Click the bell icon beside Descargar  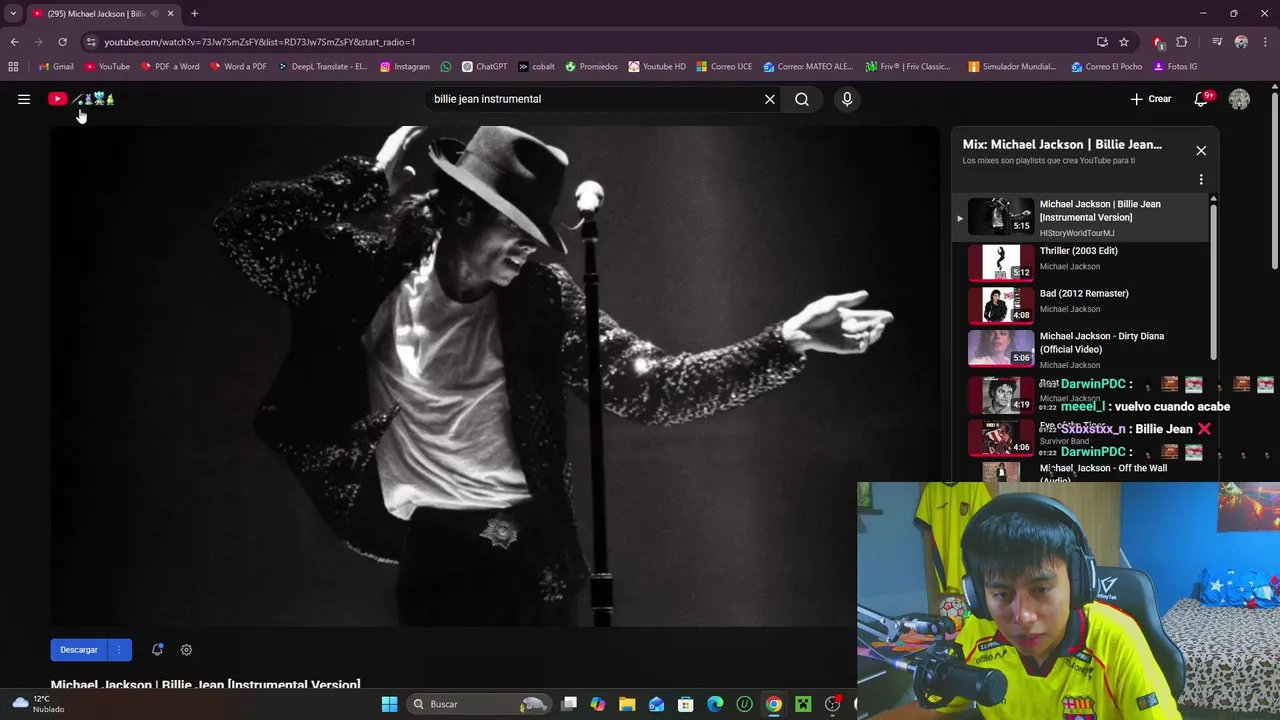157,650
